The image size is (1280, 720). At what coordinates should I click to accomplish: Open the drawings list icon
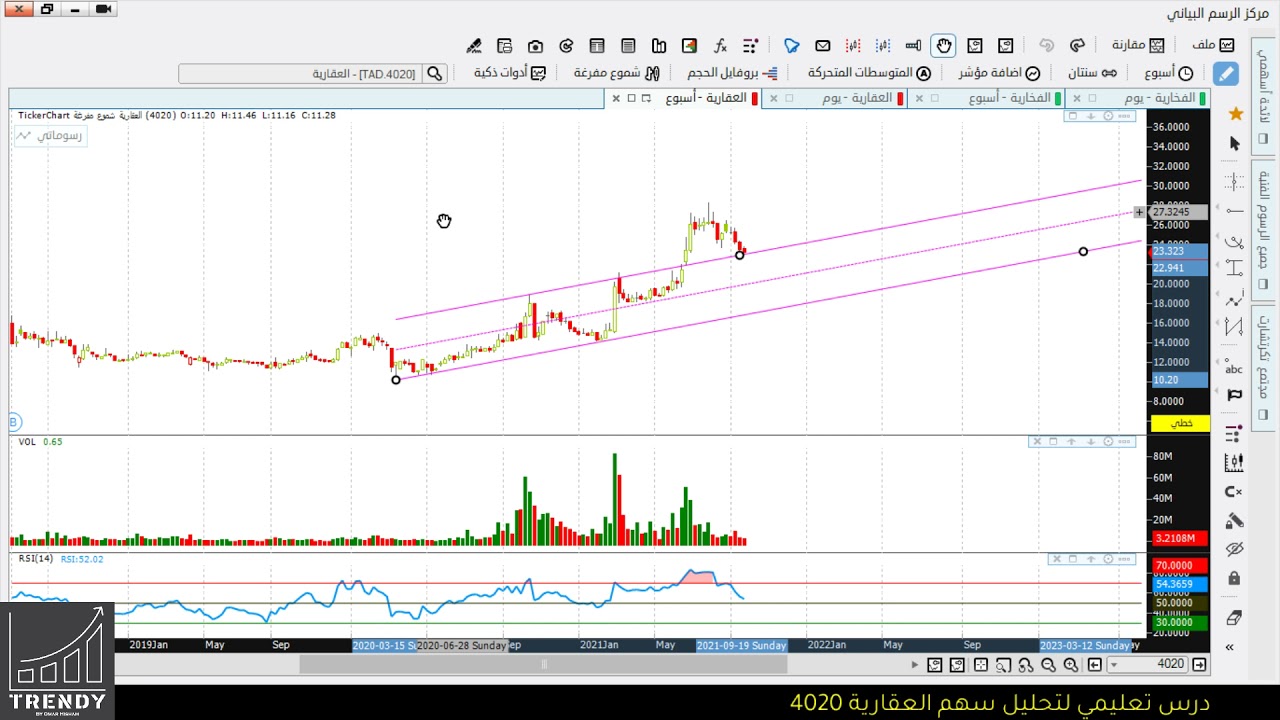click(x=1234, y=434)
